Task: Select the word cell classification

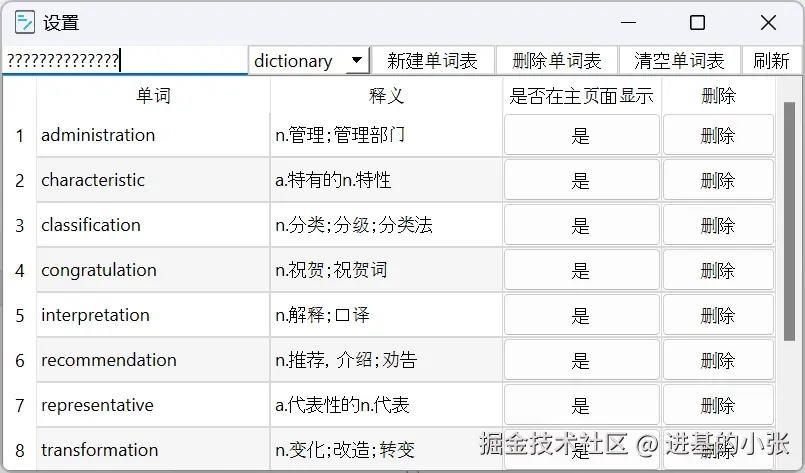Action: click(153, 225)
